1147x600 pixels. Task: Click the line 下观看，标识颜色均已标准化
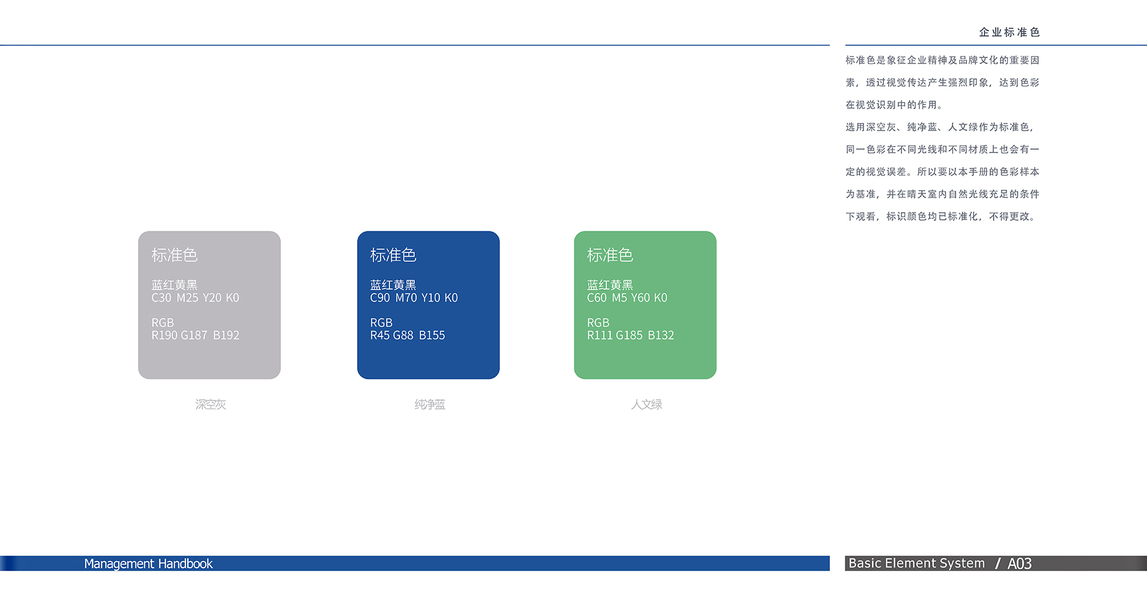942,217
